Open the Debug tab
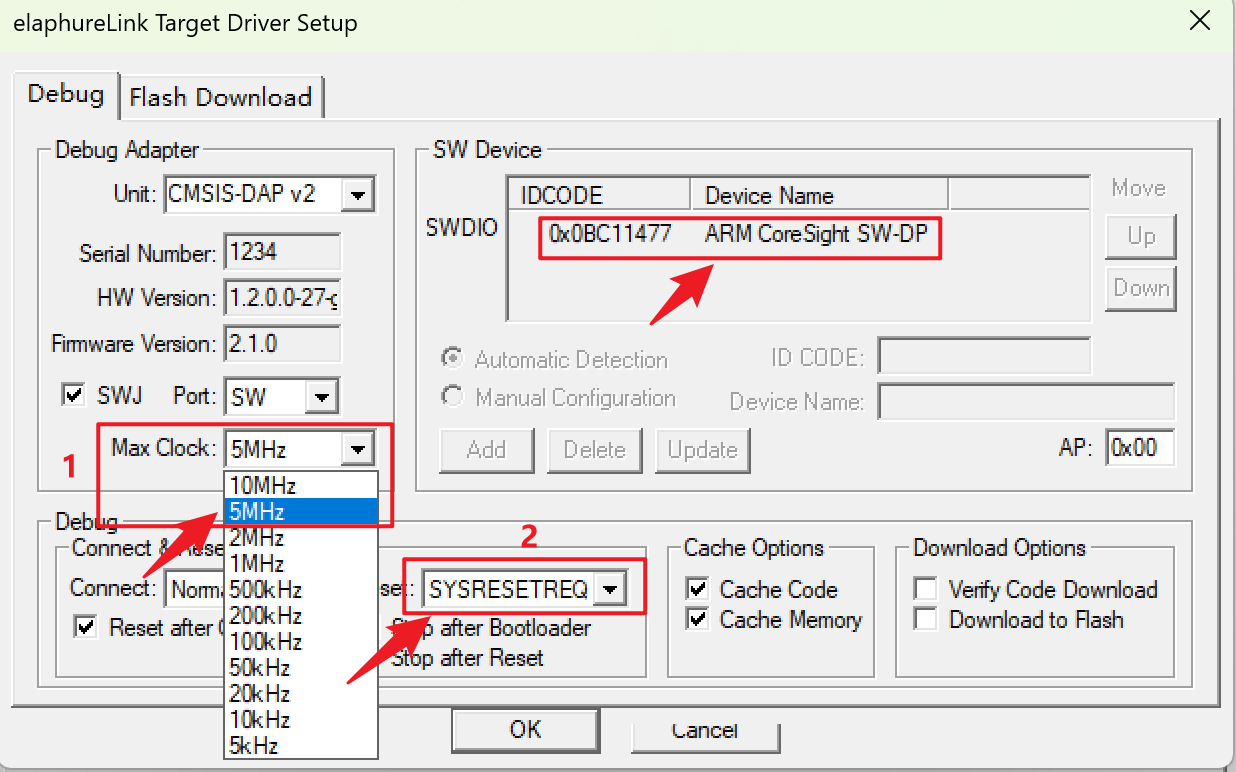1236x772 pixels. tap(66, 94)
